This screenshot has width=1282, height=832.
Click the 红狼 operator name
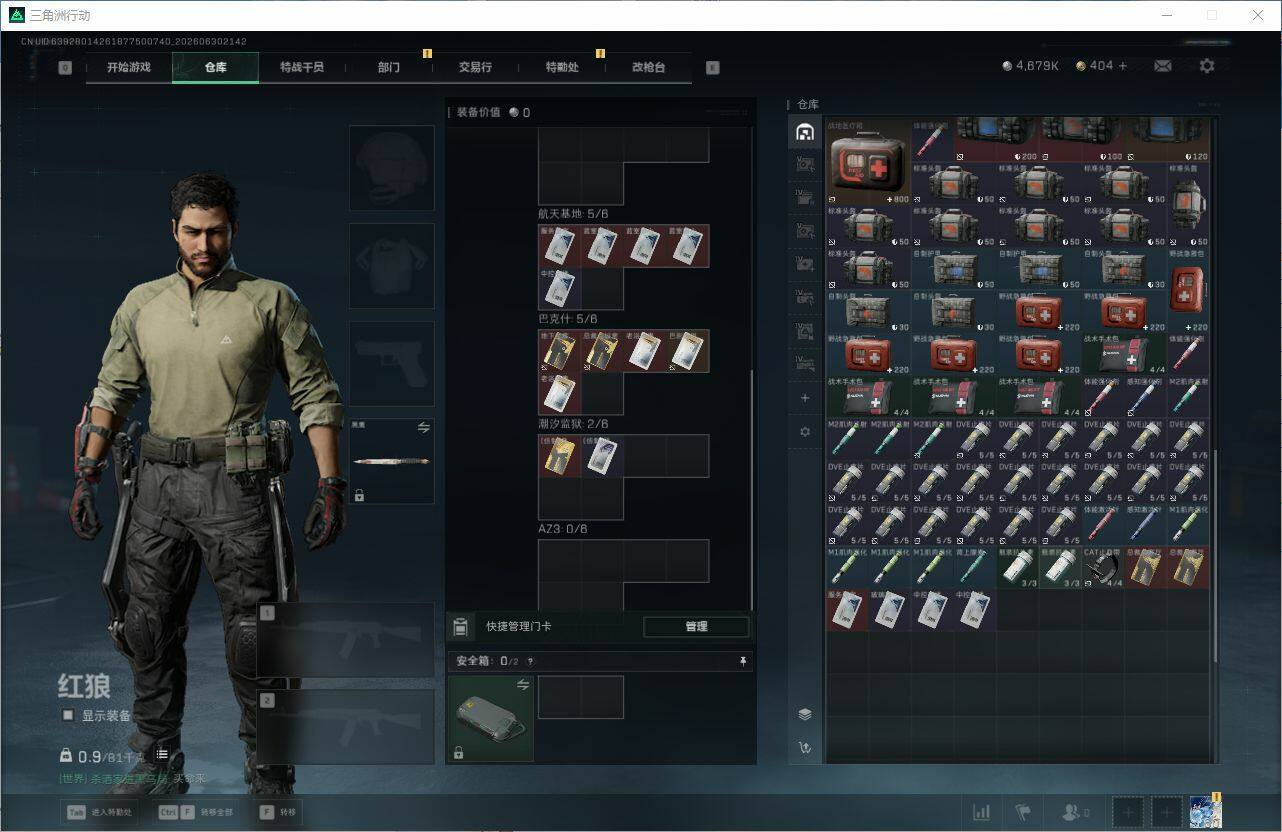pos(83,686)
